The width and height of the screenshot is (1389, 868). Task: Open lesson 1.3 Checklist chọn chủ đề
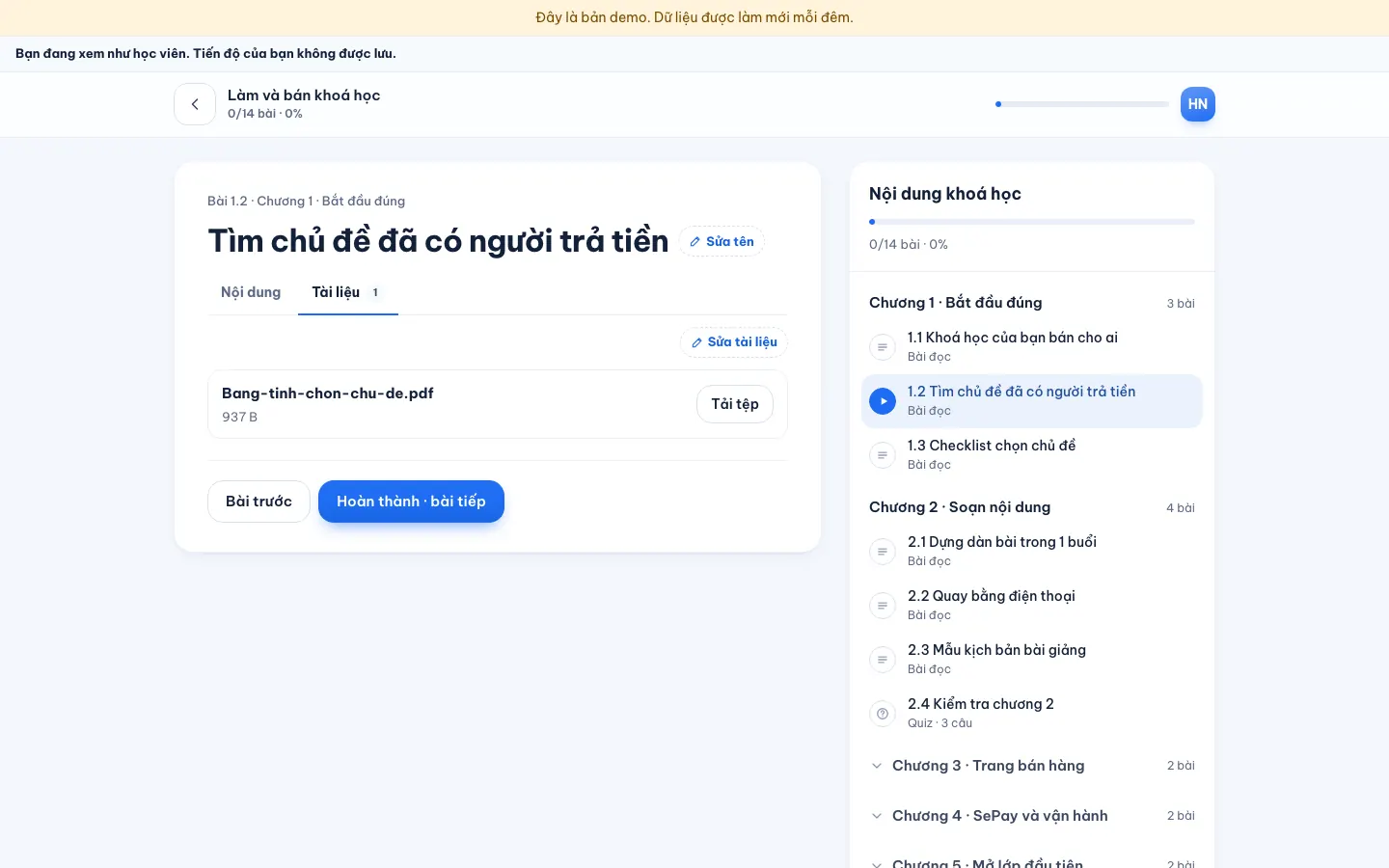pyautogui.click(x=1032, y=455)
